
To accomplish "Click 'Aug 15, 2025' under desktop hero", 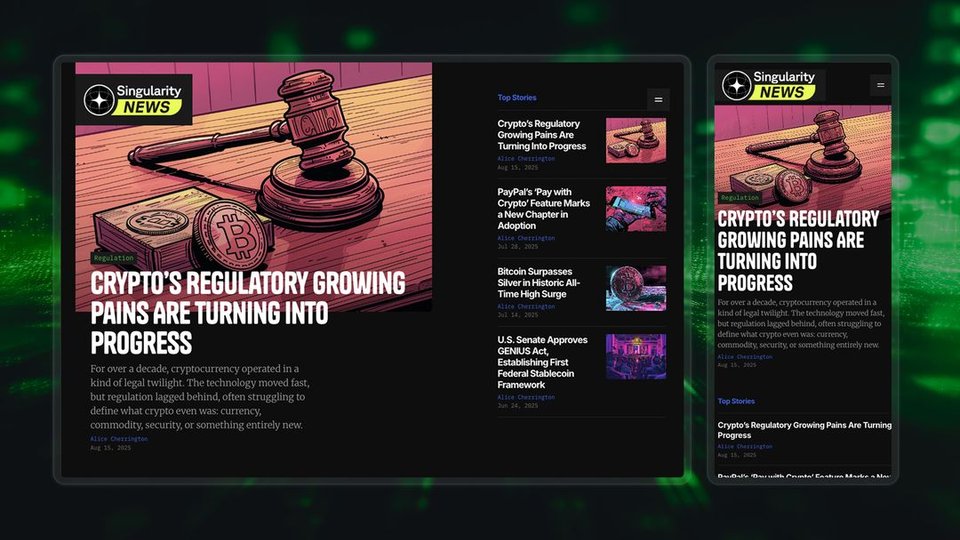I will click(110, 448).
